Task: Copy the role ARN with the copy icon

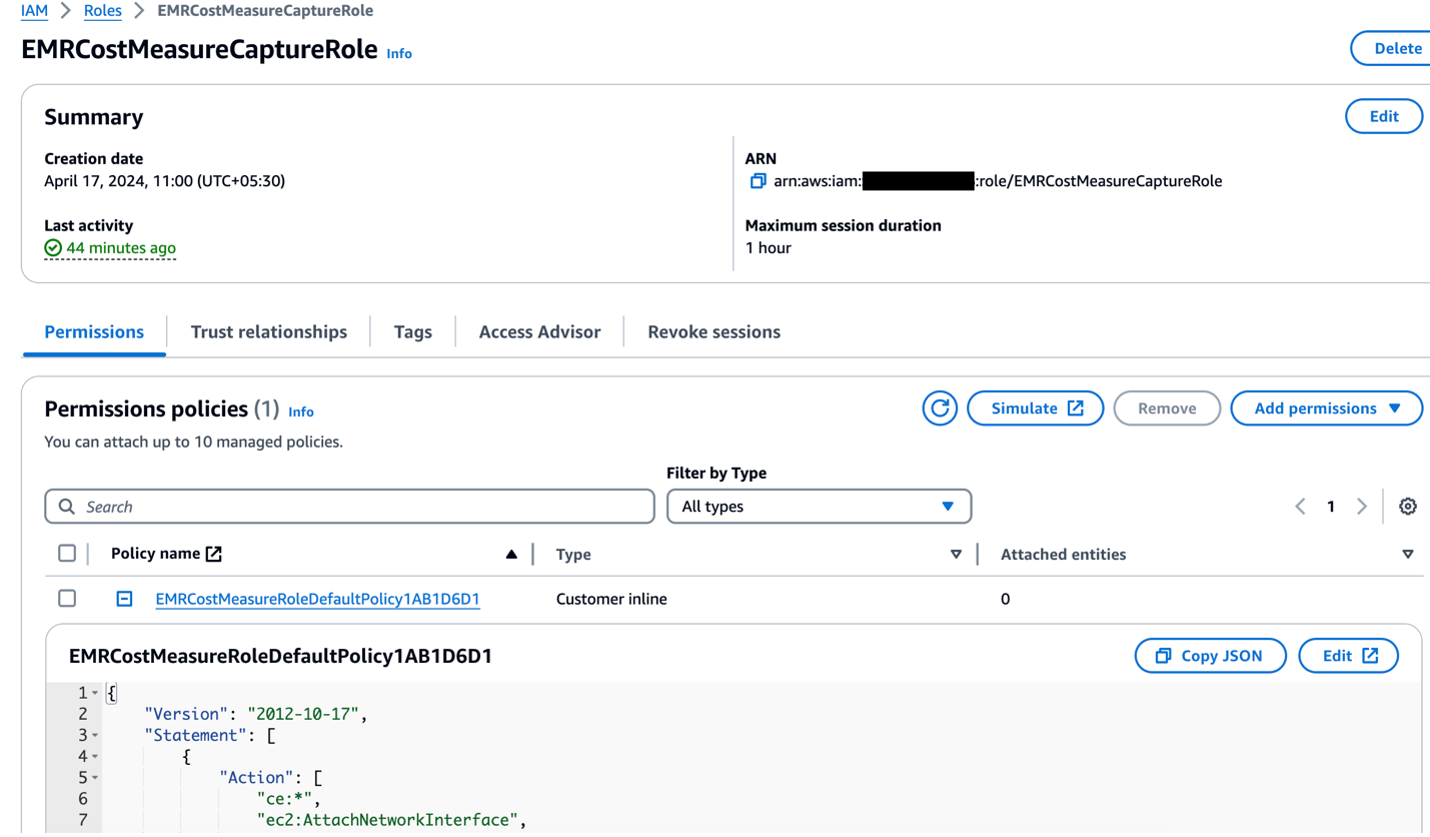Action: pyautogui.click(x=757, y=182)
